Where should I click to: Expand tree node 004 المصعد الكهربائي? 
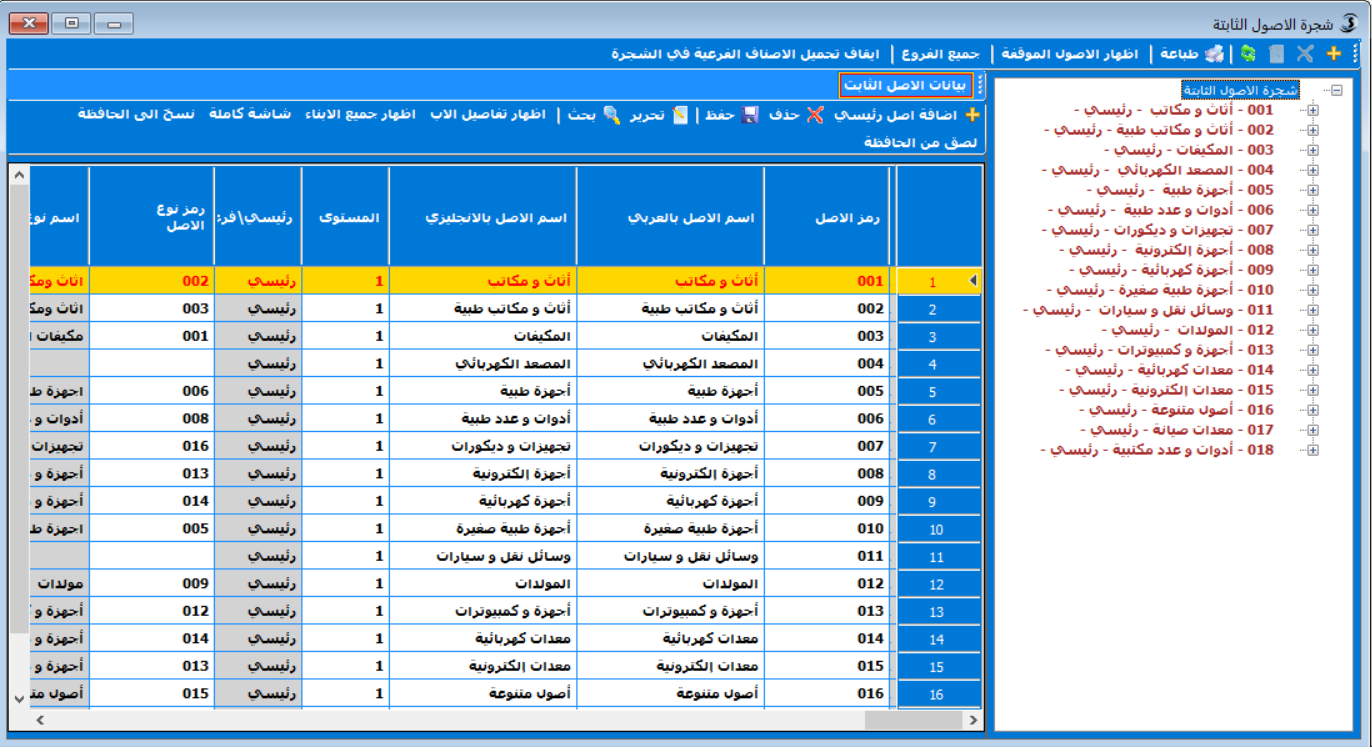pos(1313,170)
